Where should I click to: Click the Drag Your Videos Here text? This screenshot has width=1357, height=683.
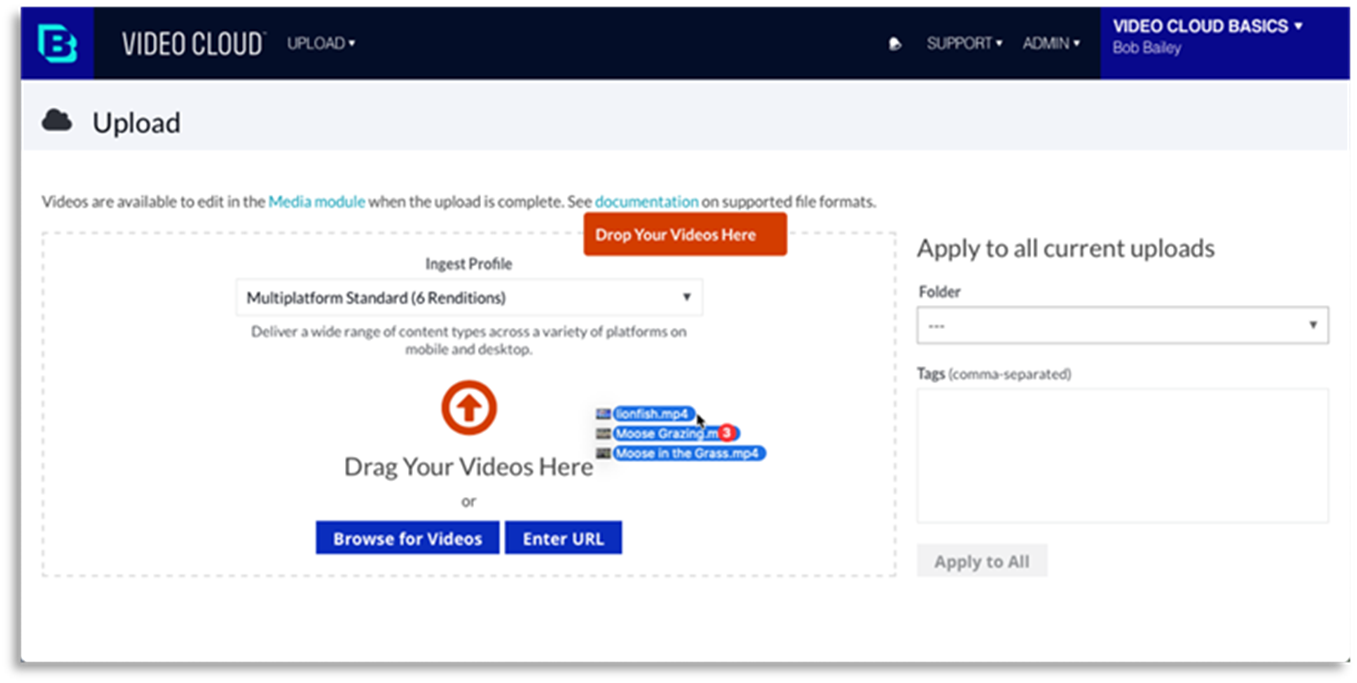468,467
